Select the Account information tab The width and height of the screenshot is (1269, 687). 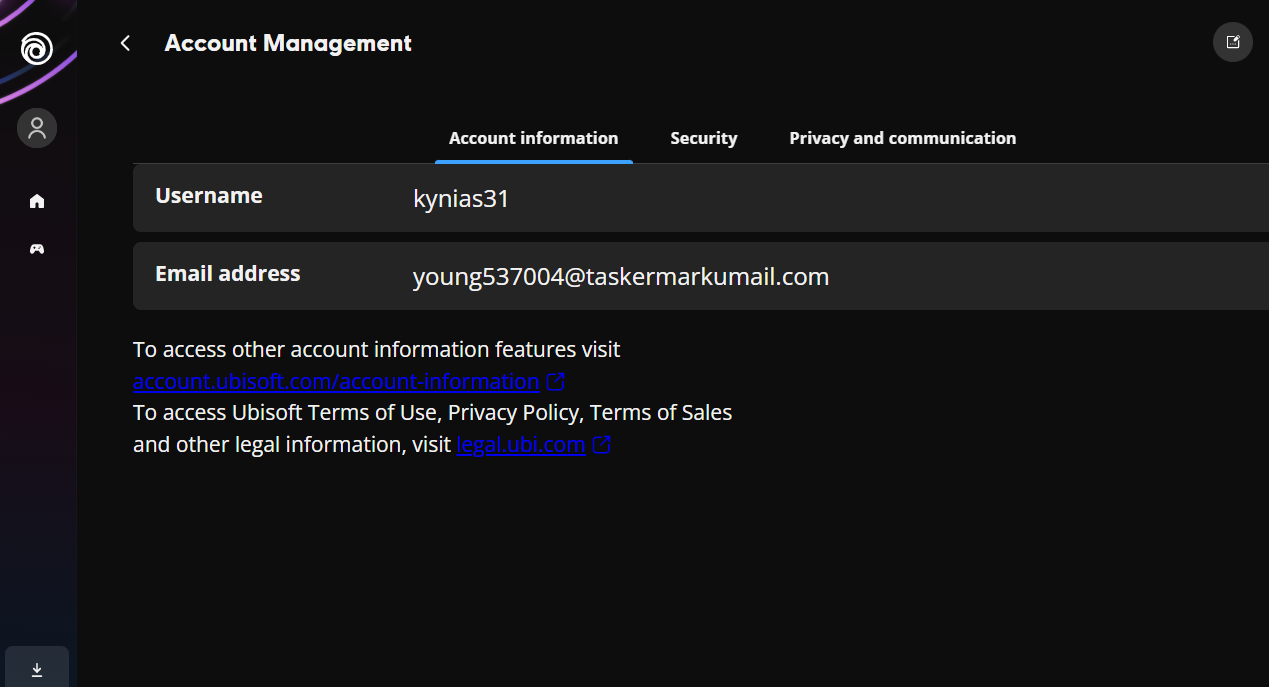[533, 138]
